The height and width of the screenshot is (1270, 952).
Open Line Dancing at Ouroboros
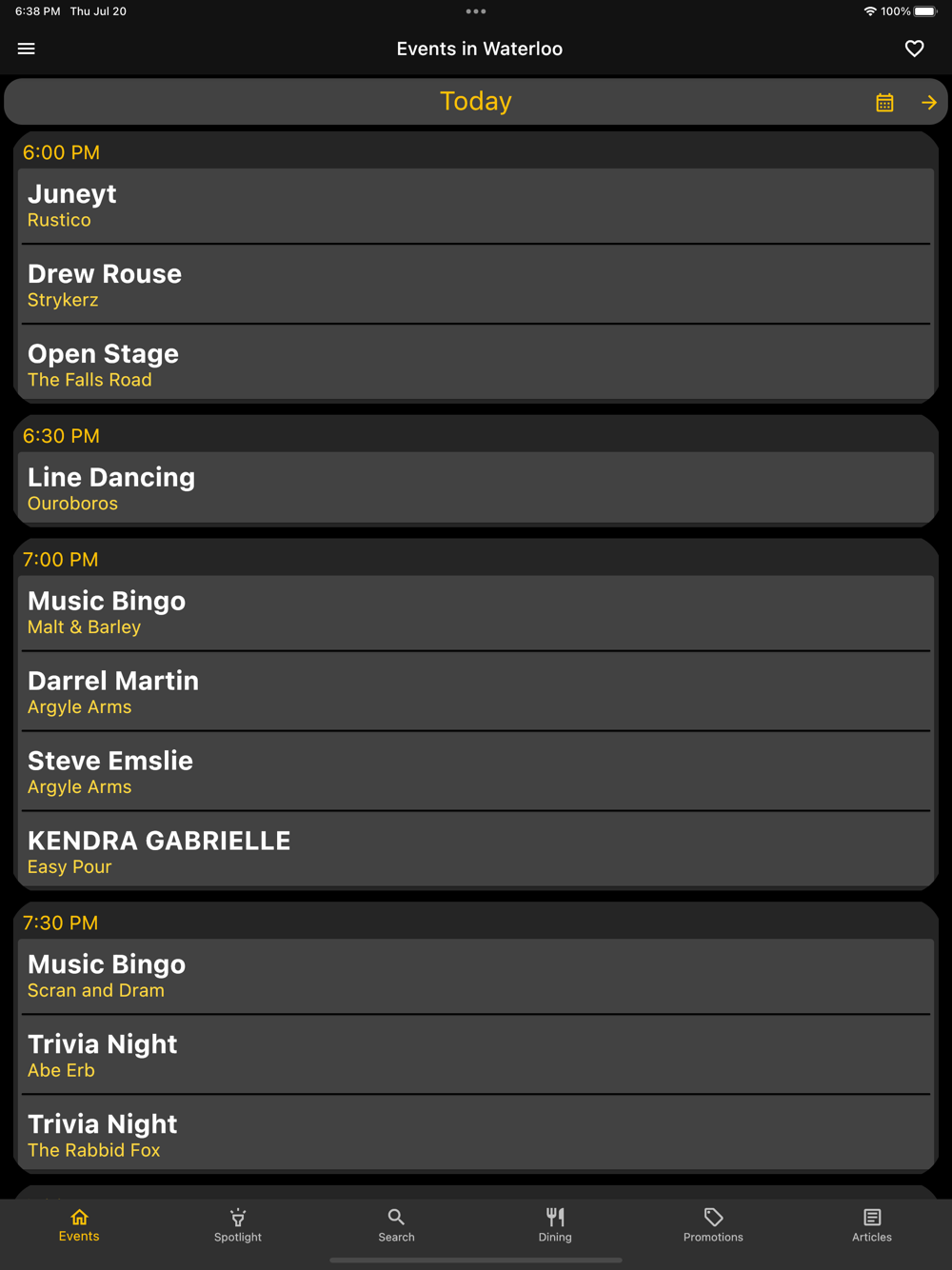coord(476,488)
